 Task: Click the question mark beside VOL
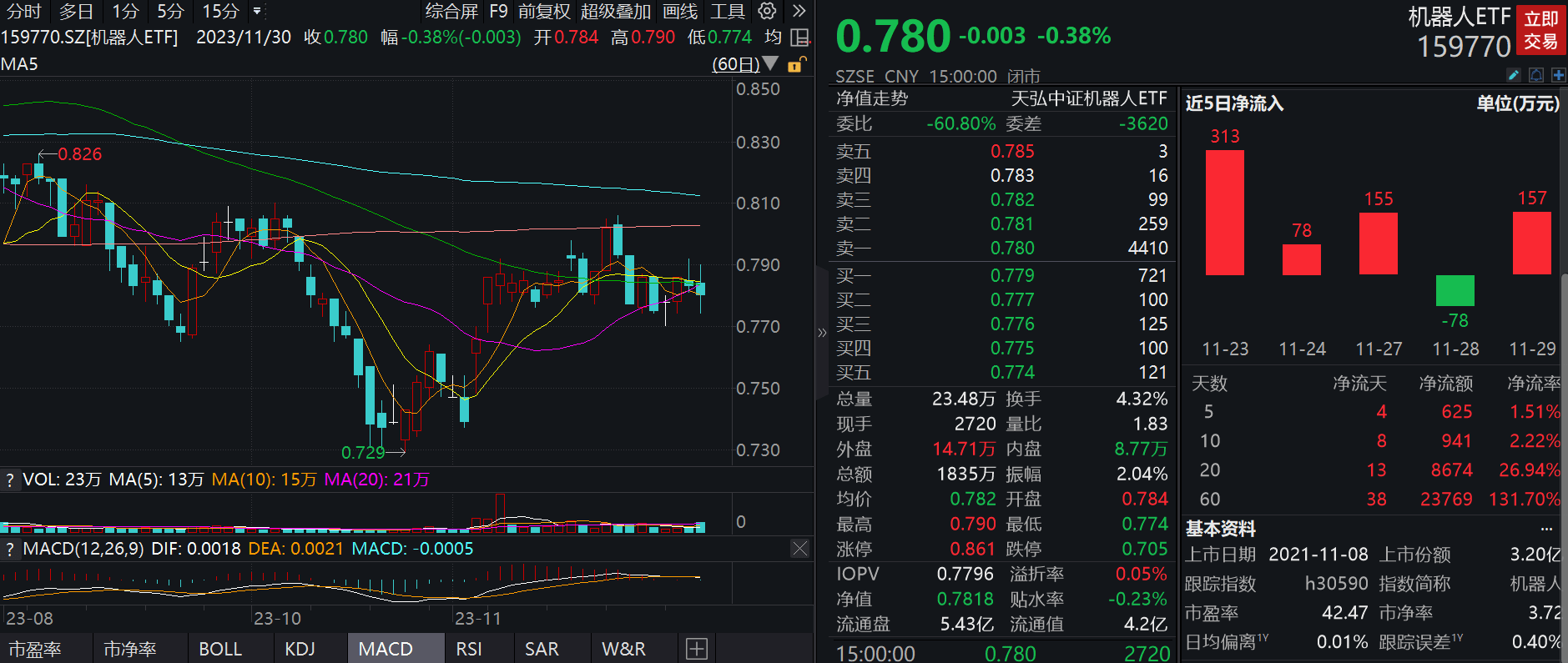click(x=10, y=480)
